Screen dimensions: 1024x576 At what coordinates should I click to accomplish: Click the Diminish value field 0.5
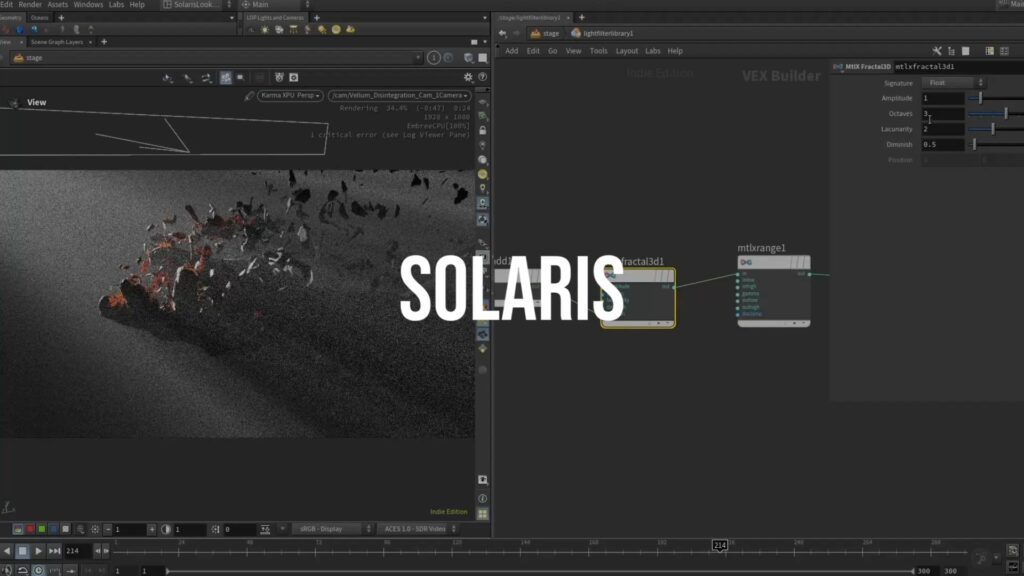click(x=942, y=144)
